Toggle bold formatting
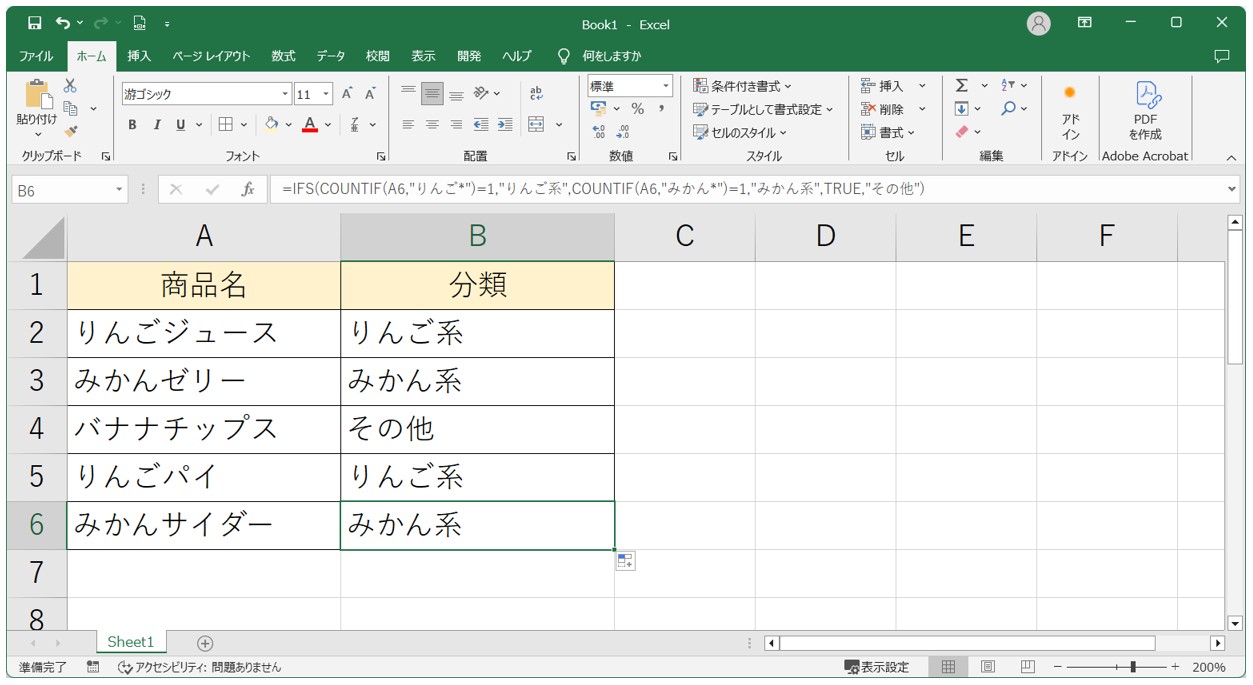 (x=132, y=125)
